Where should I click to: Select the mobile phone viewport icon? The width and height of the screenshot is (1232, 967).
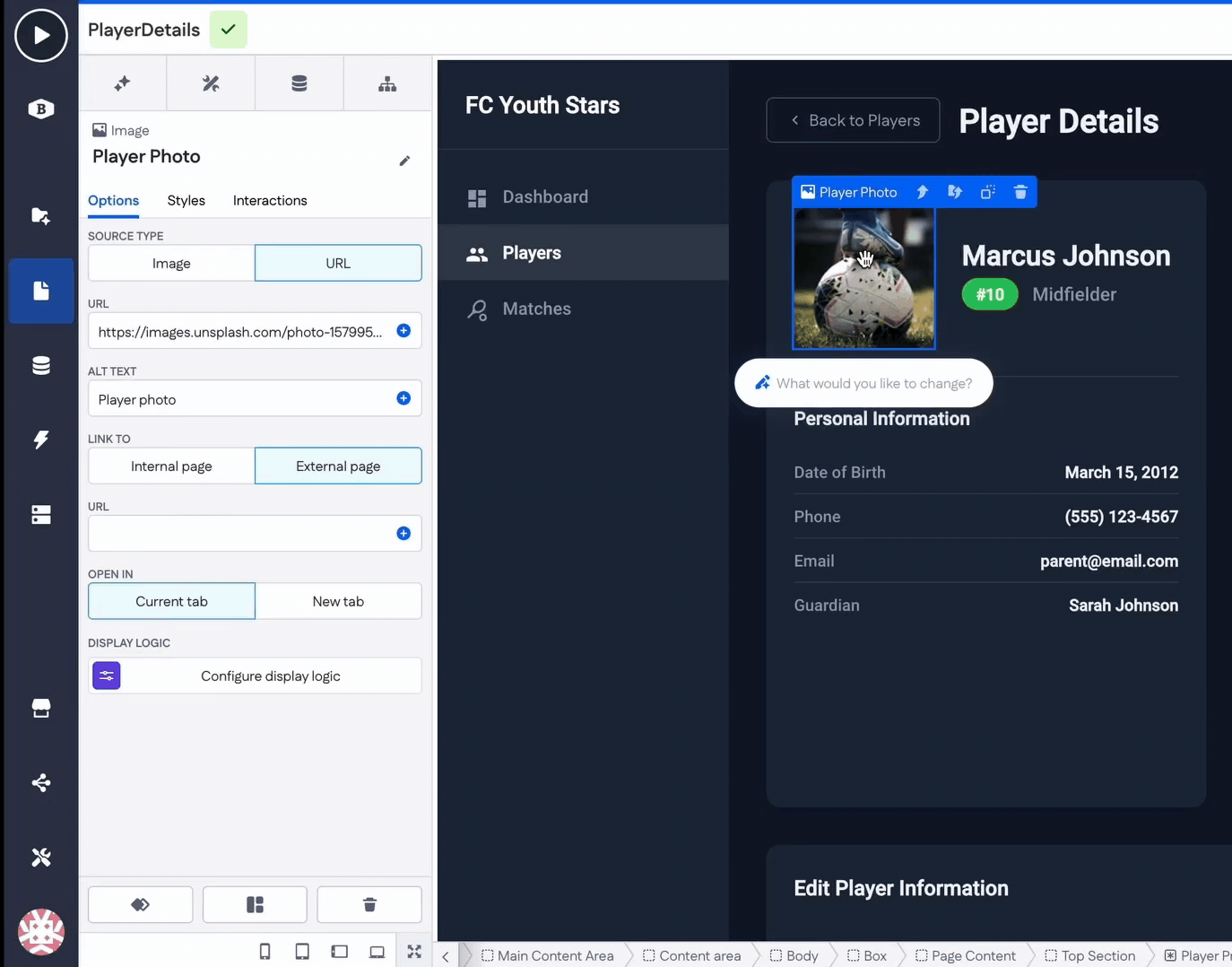tap(265, 952)
